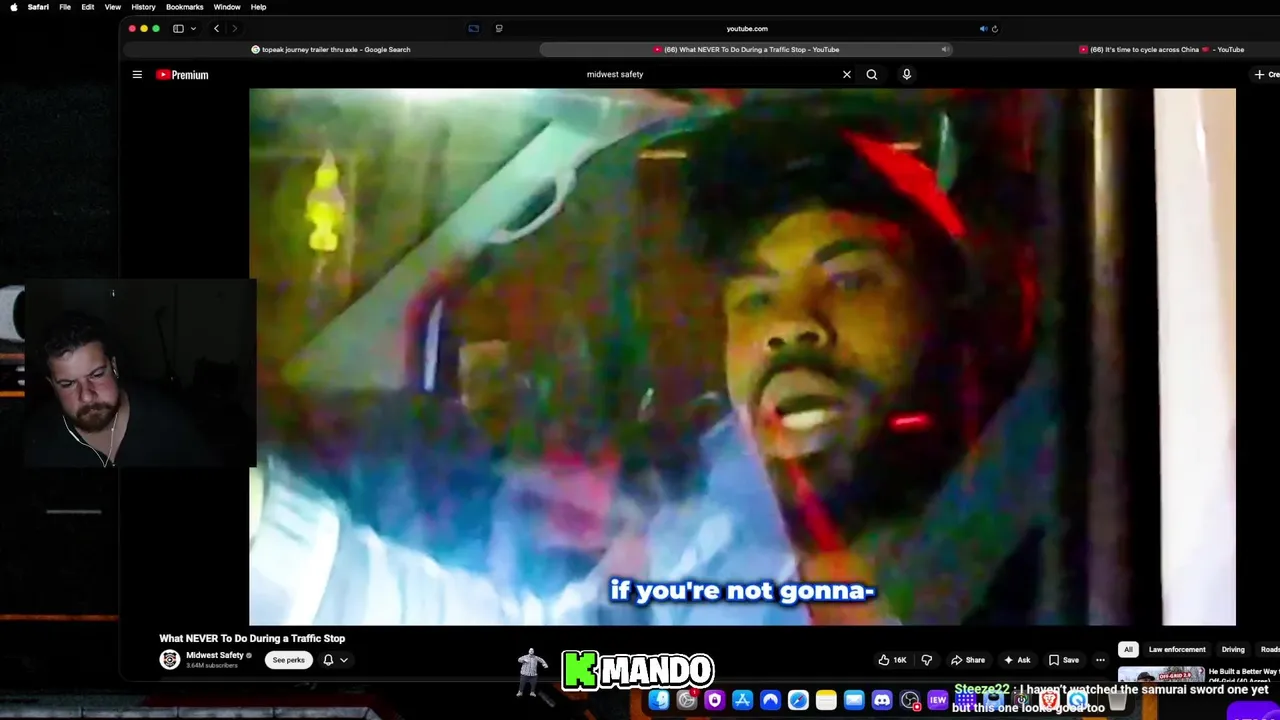Mute the audio icon on the active tab
Image resolution: width=1280 pixels, height=720 pixels.
point(944,49)
